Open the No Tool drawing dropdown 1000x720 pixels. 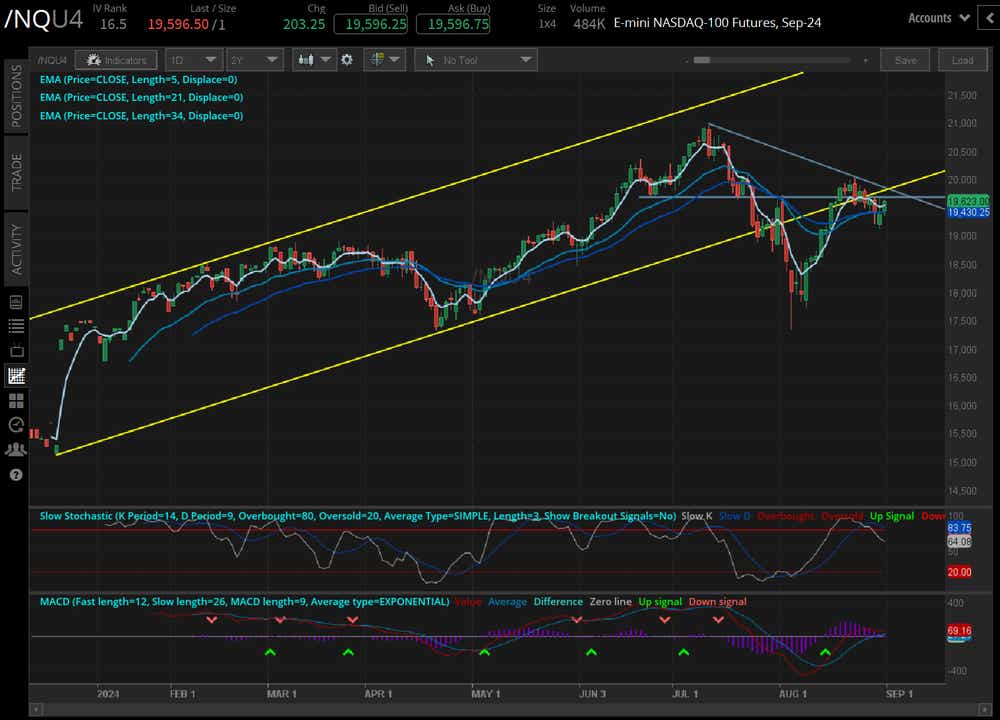475,59
